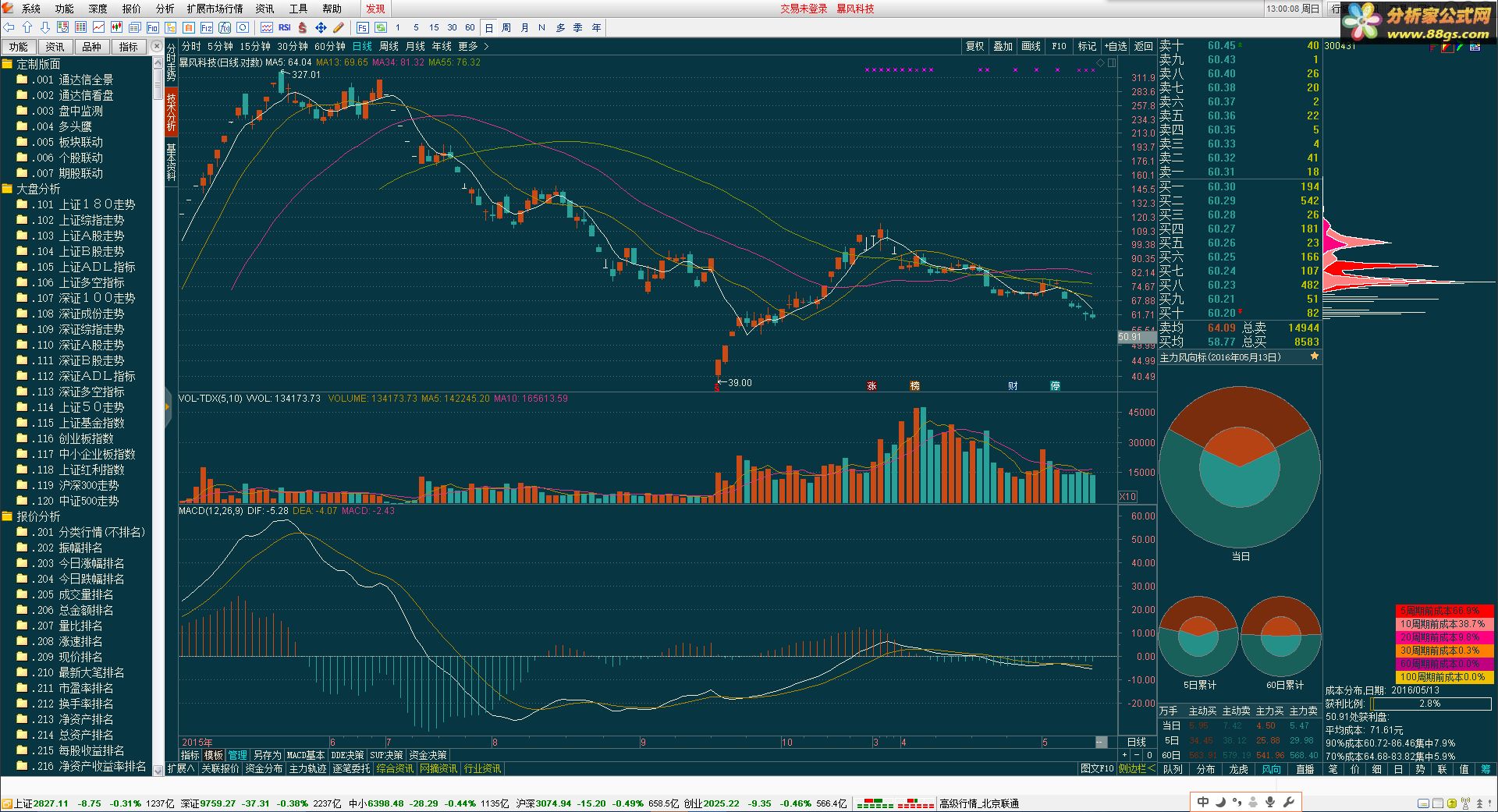Click the 返回 return button

pos(1143,47)
